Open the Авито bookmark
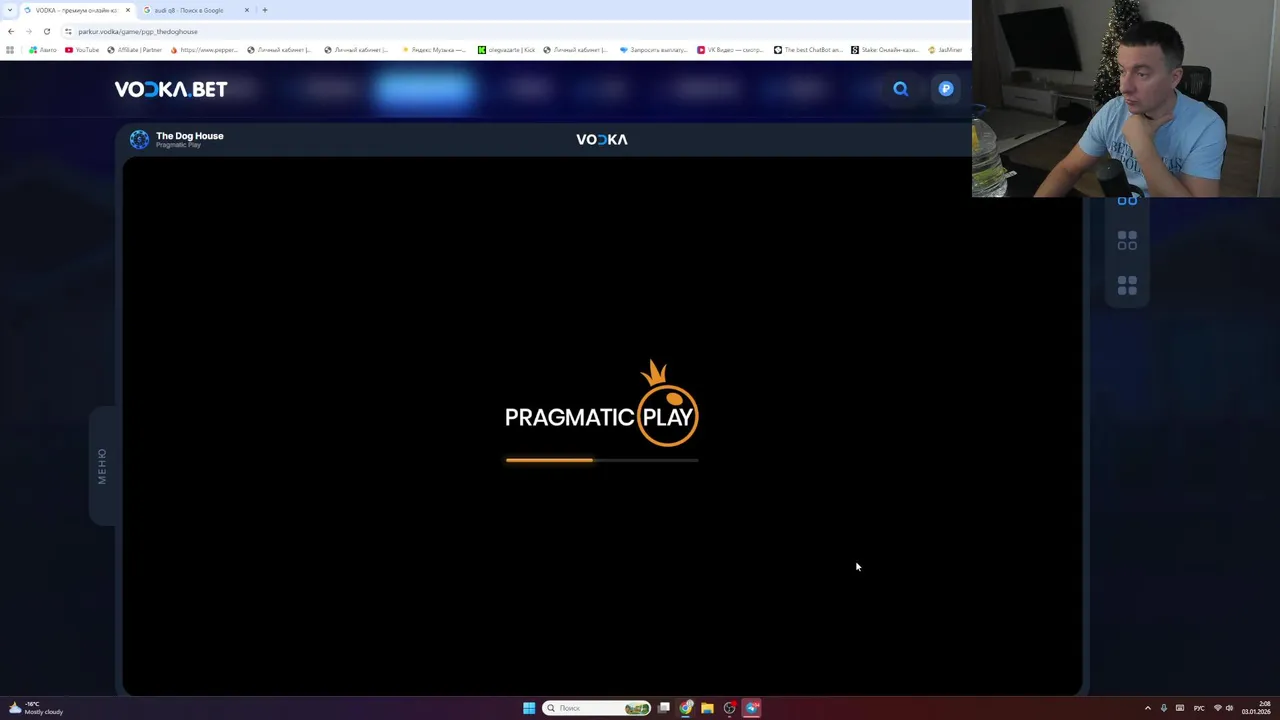The image size is (1280, 720). [43, 49]
